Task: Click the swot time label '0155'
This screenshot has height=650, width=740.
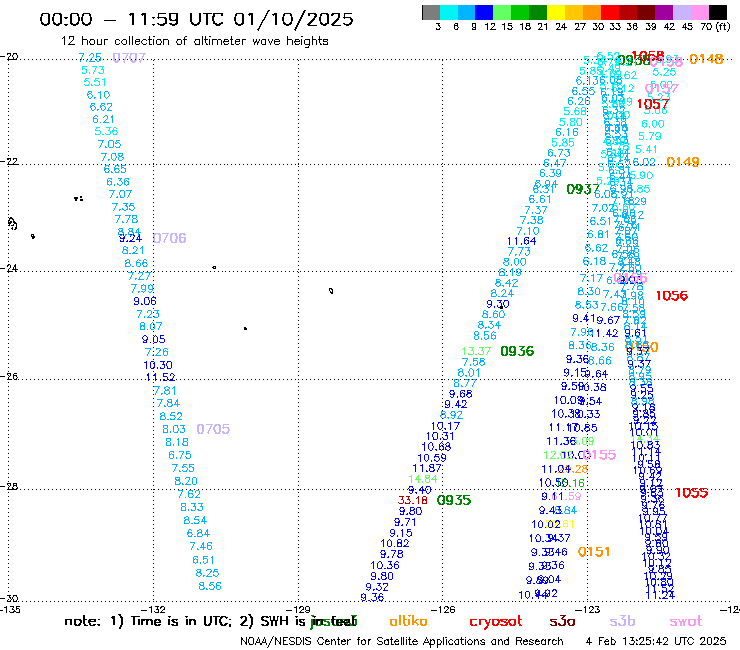Action: pos(600,455)
